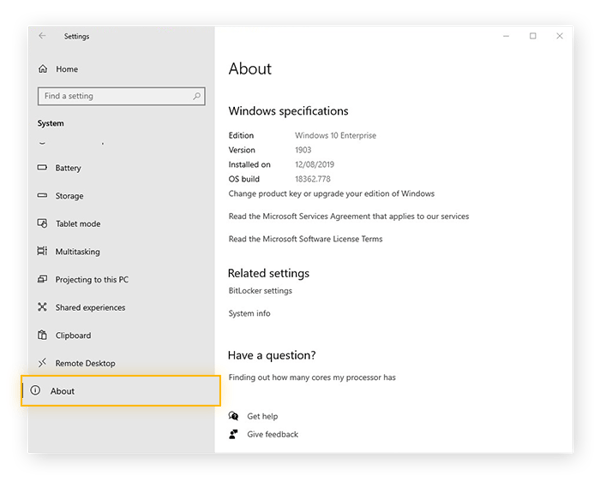This screenshot has height=481, width=600.
Task: Select the Clipboard icon
Action: click(42, 335)
